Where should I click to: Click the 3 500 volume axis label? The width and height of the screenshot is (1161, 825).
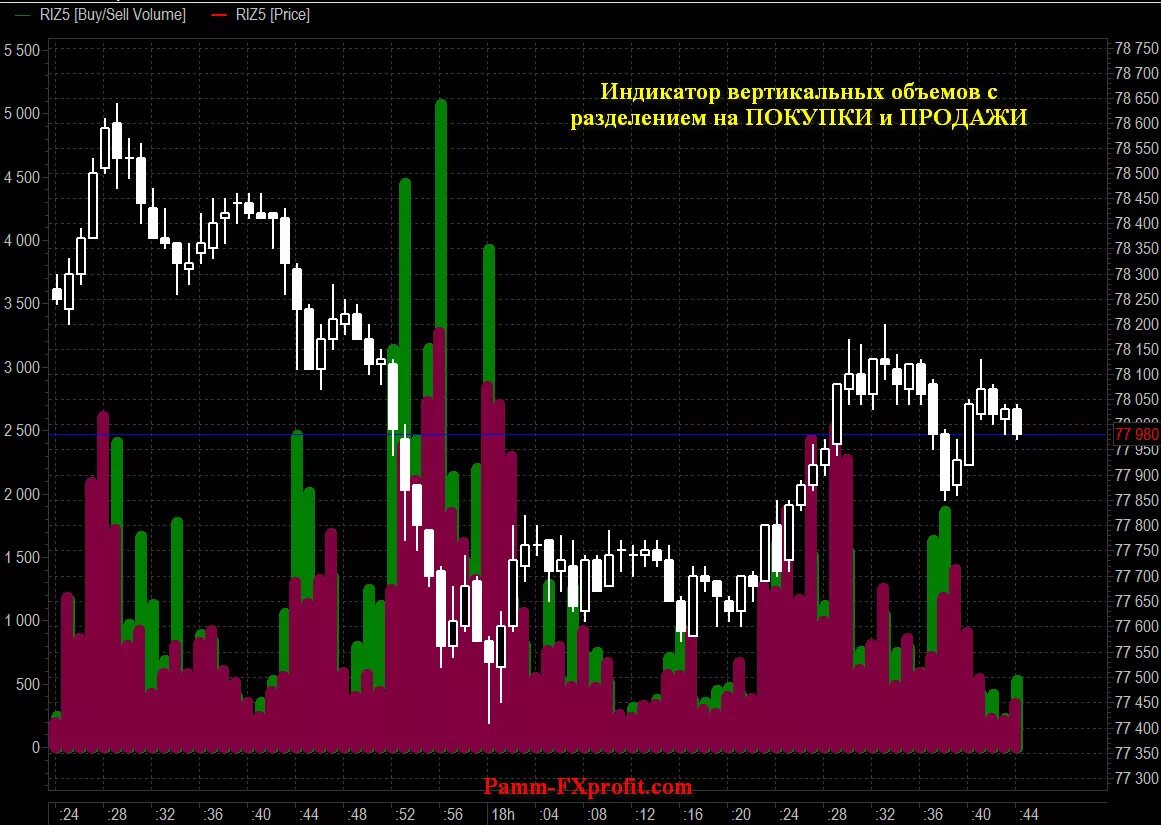[x=21, y=304]
